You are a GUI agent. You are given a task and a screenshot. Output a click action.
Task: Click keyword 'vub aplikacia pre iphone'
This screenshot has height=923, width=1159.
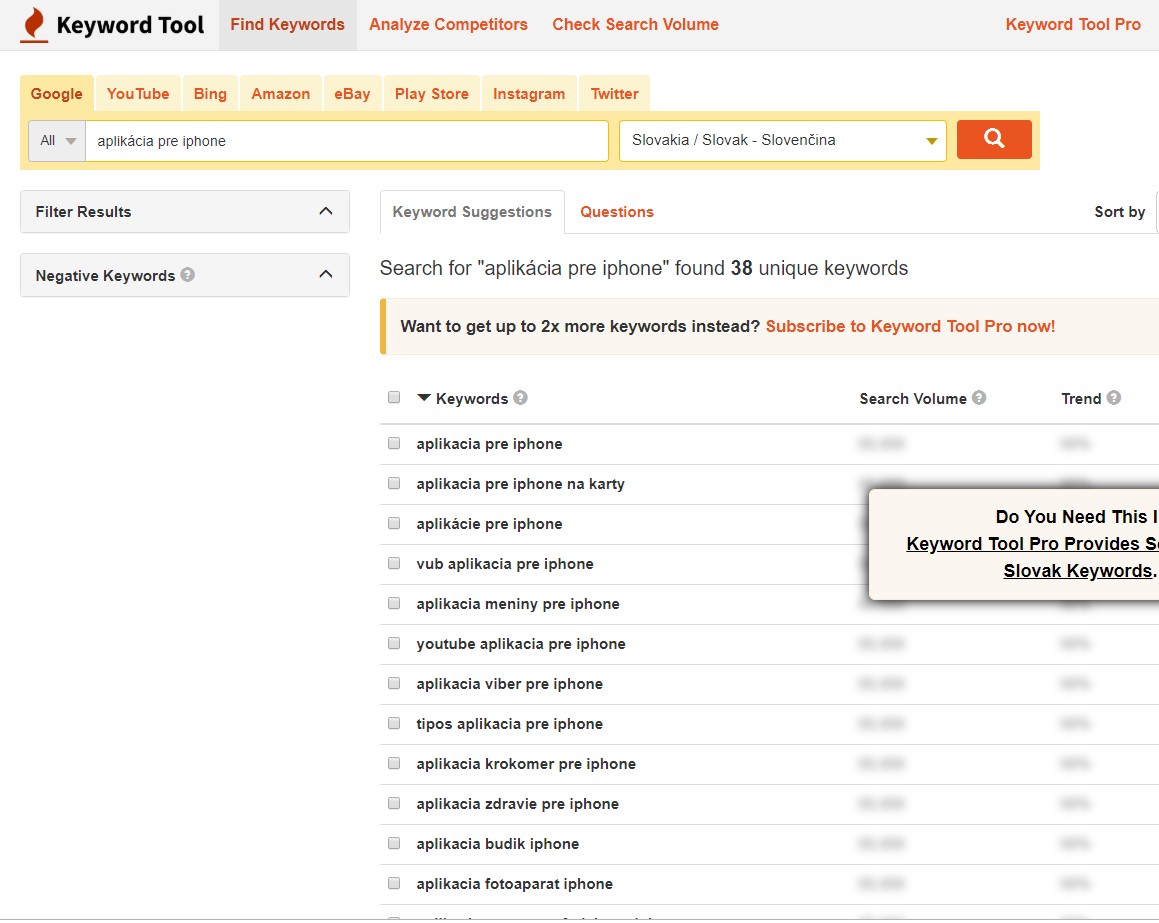(x=505, y=564)
